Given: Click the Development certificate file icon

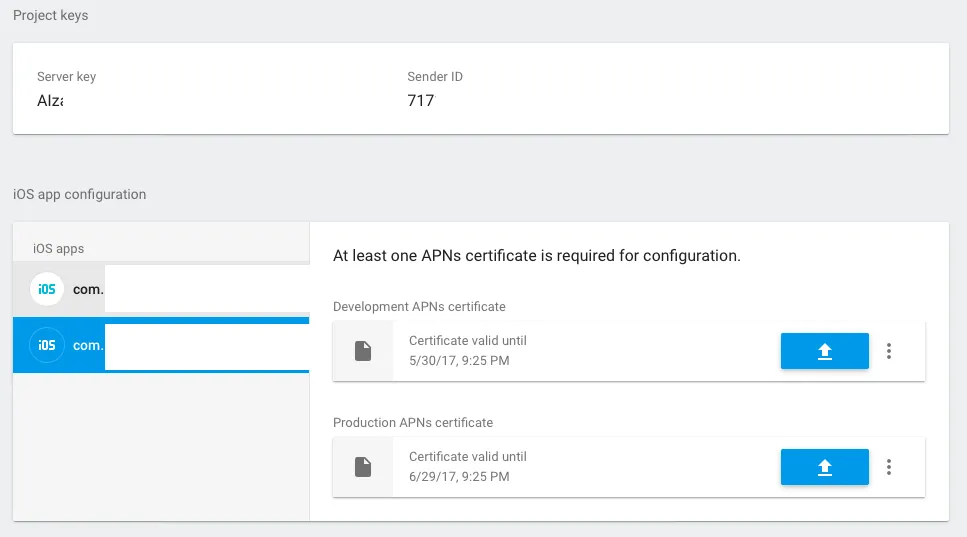Looking at the screenshot, I should (x=363, y=351).
